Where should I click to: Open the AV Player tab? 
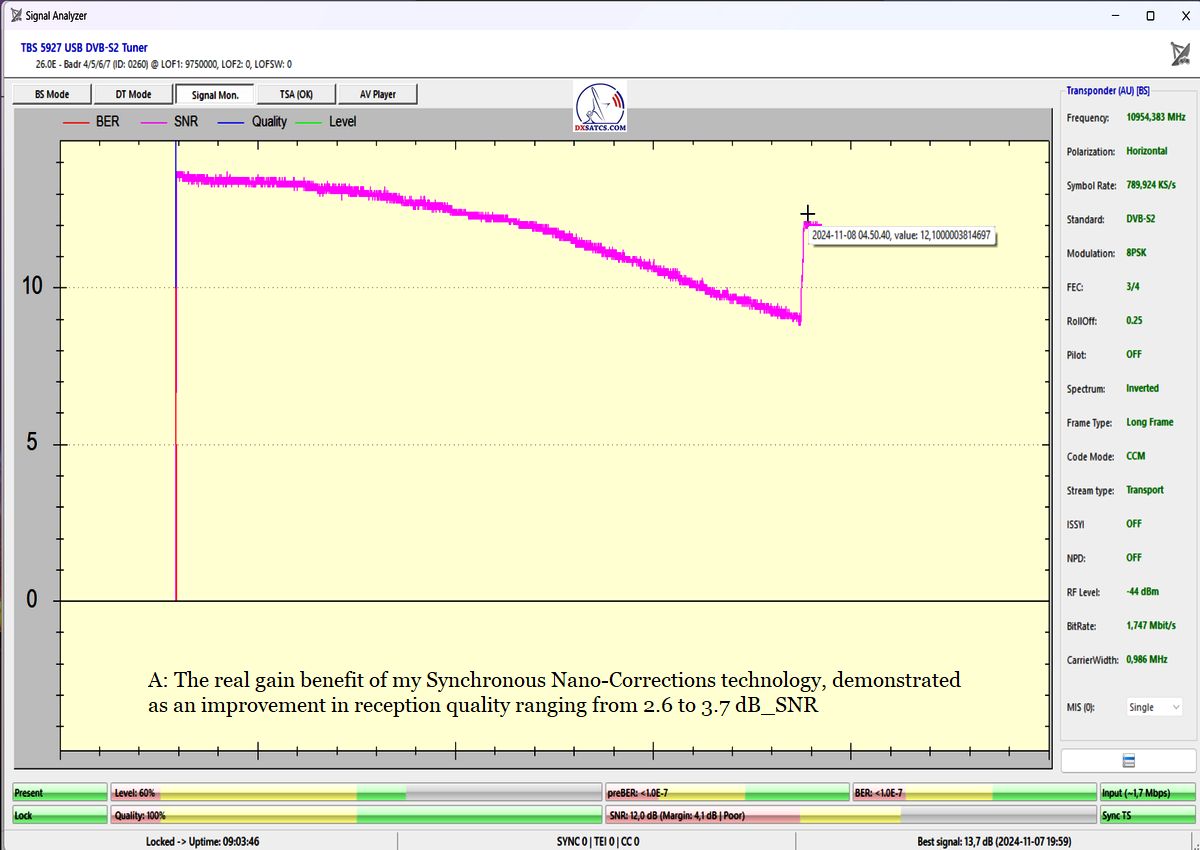pyautogui.click(x=377, y=94)
